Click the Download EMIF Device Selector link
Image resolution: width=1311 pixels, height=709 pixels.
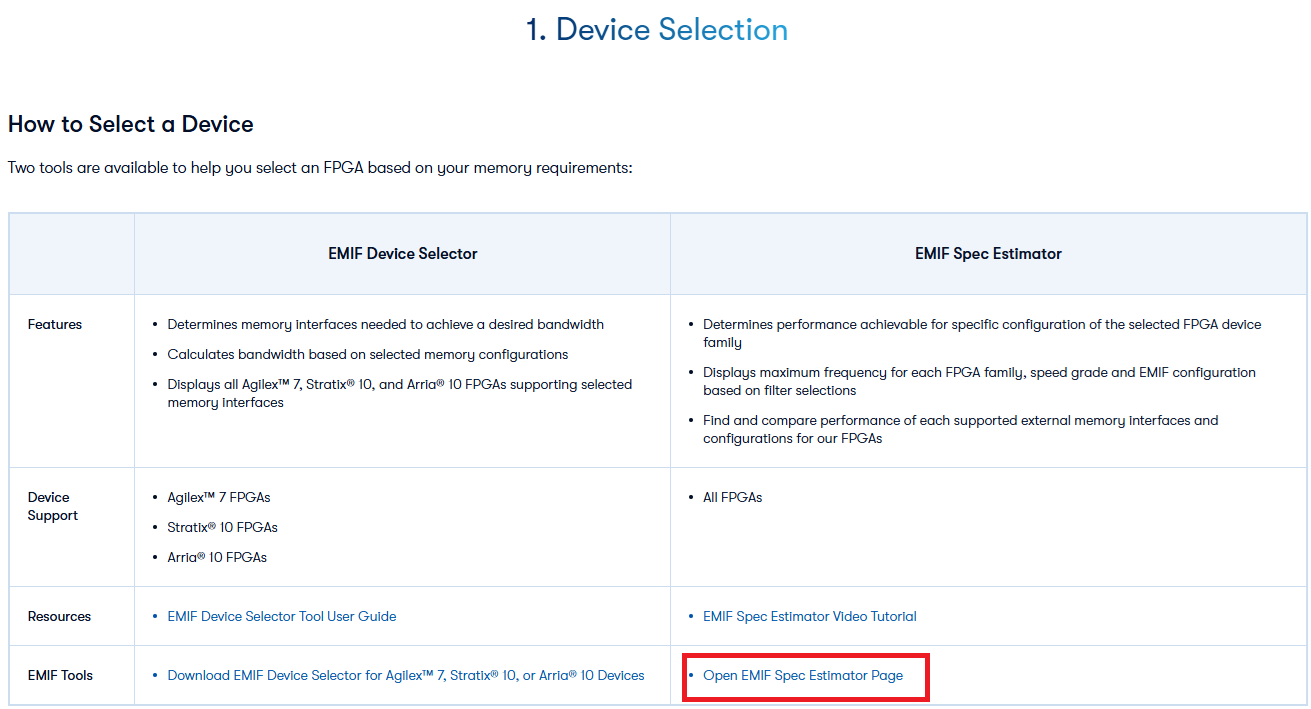(405, 676)
